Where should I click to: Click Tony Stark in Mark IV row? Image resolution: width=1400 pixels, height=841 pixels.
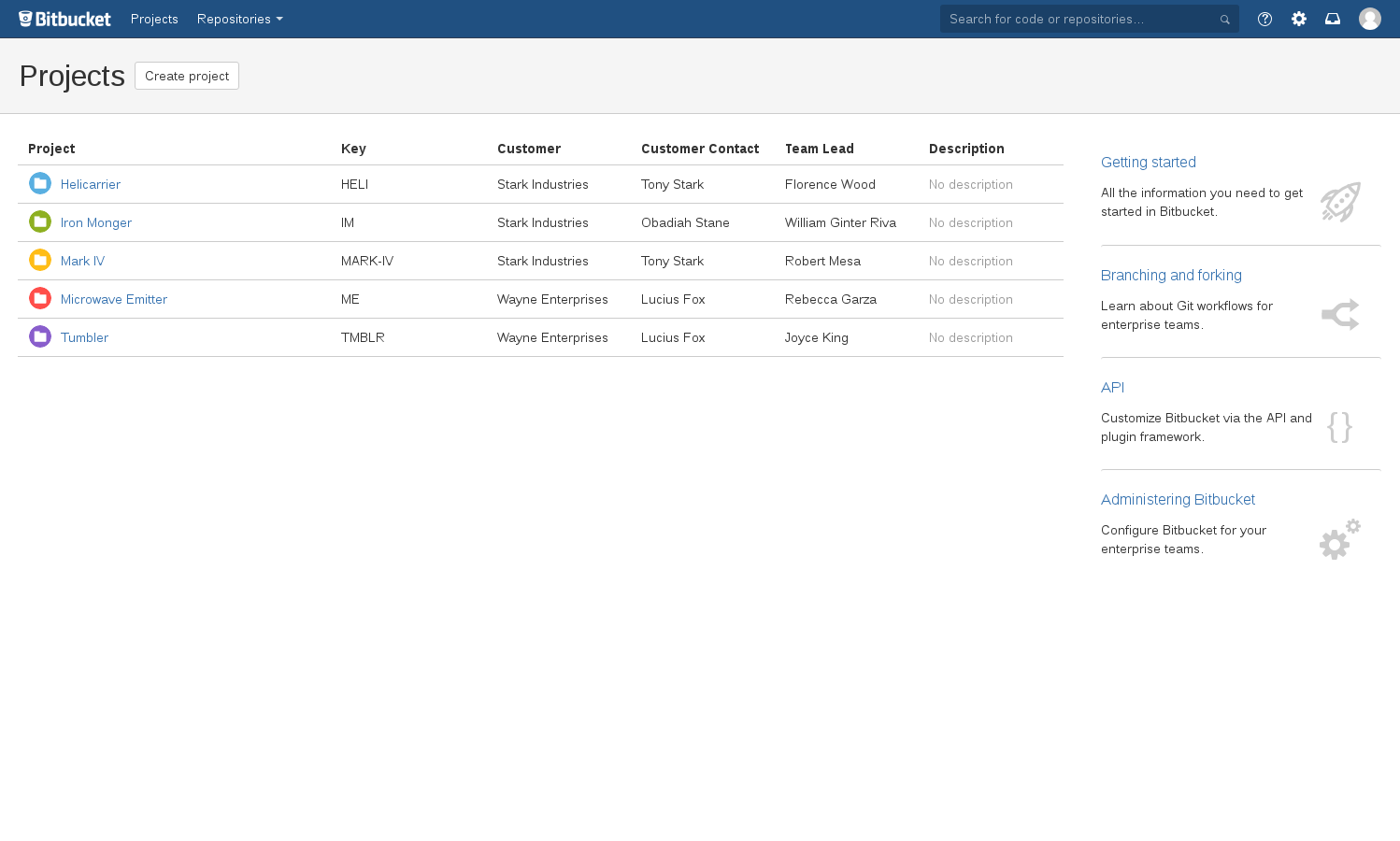tap(672, 261)
